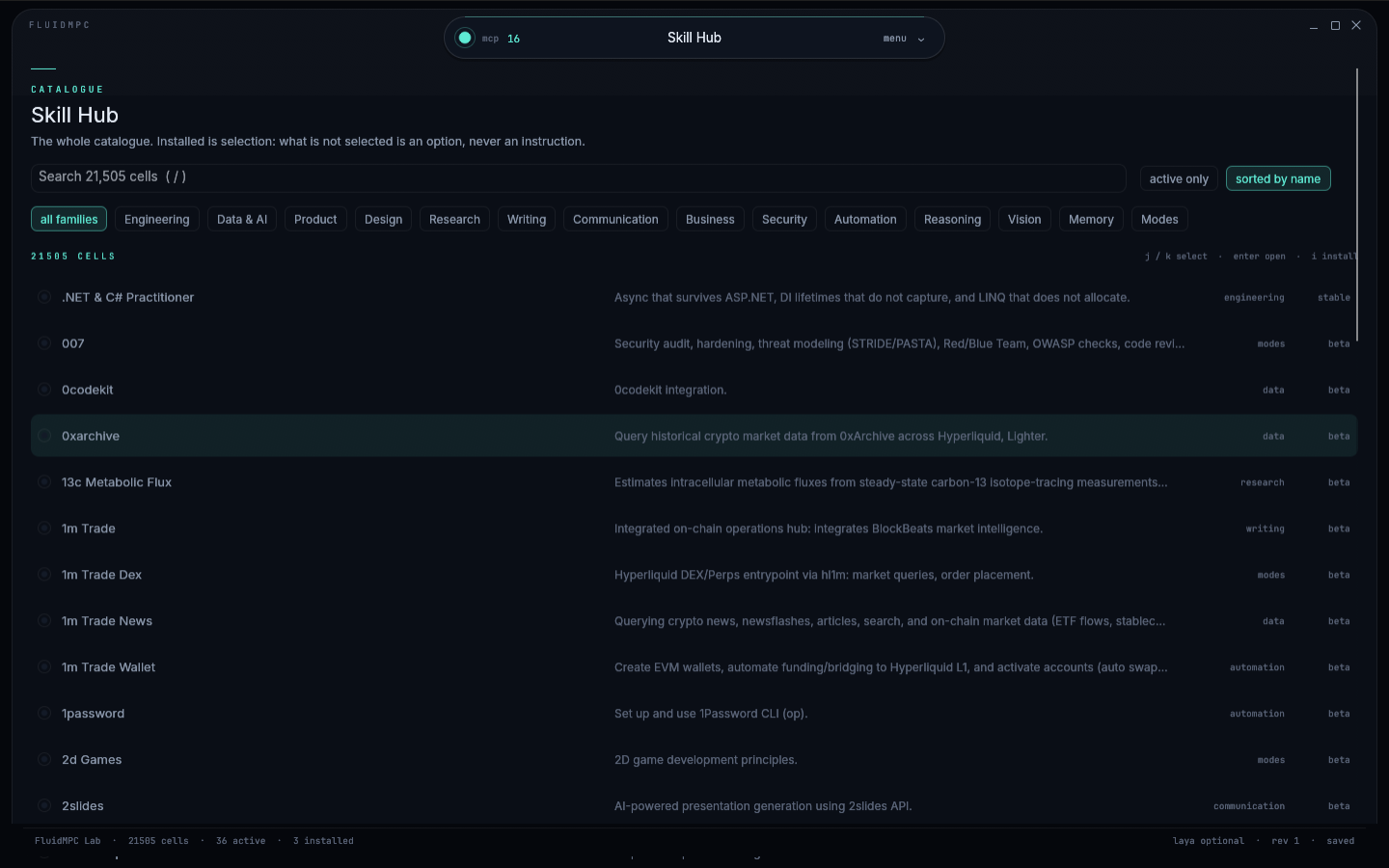
Task: Toggle the circle beside 2d Games
Action: coord(44,760)
